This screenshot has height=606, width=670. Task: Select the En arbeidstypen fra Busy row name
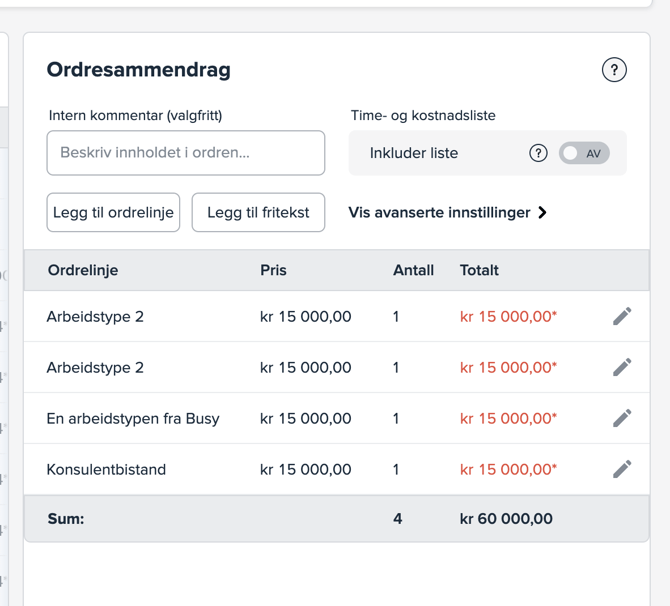(133, 418)
